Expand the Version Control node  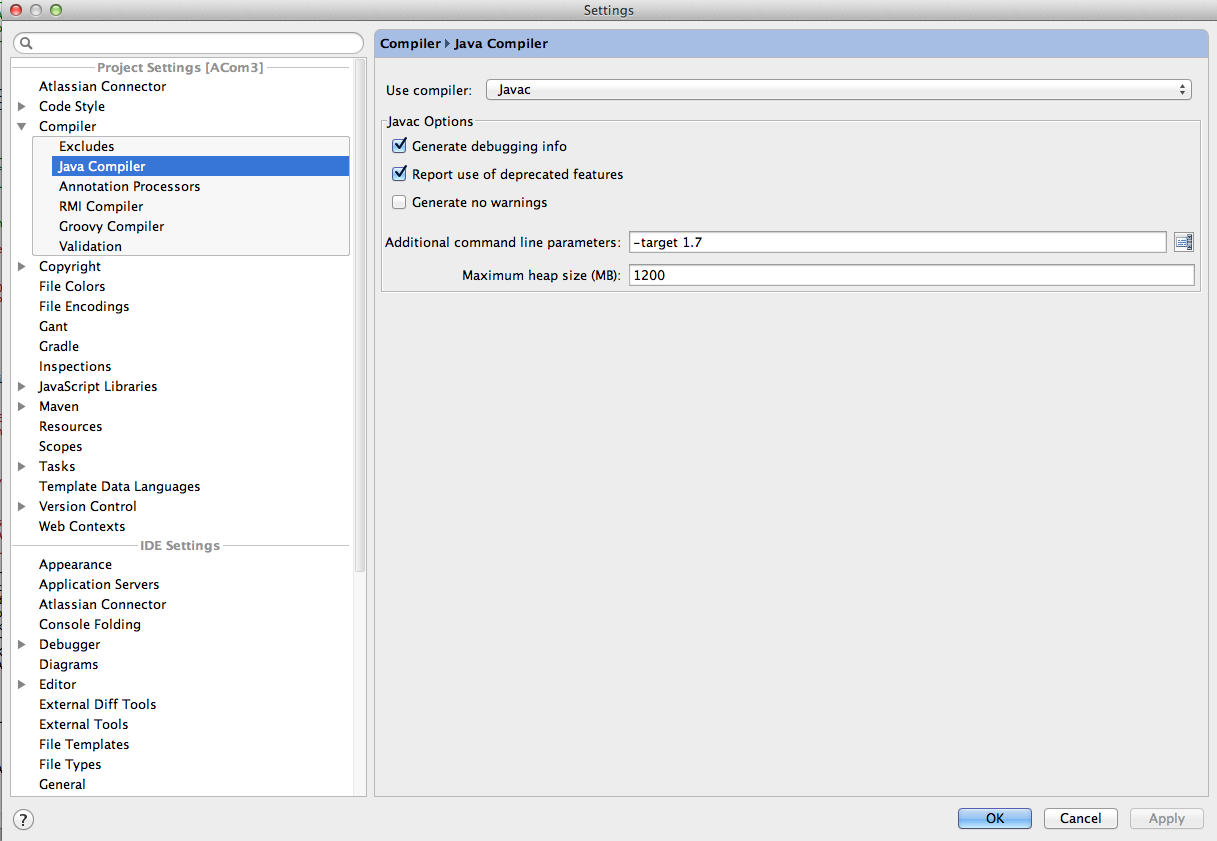click(x=22, y=506)
